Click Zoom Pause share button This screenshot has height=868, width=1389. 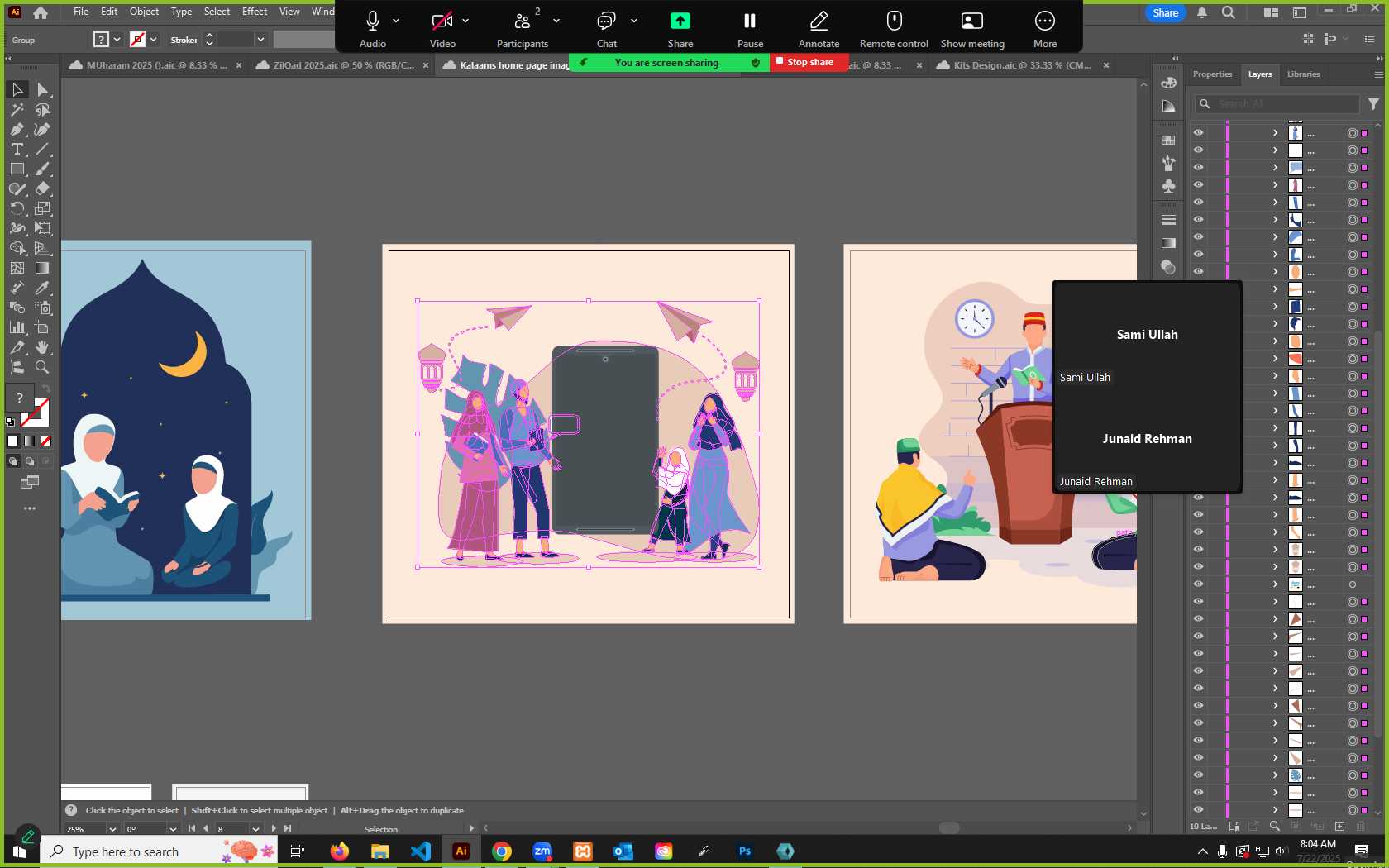click(750, 29)
